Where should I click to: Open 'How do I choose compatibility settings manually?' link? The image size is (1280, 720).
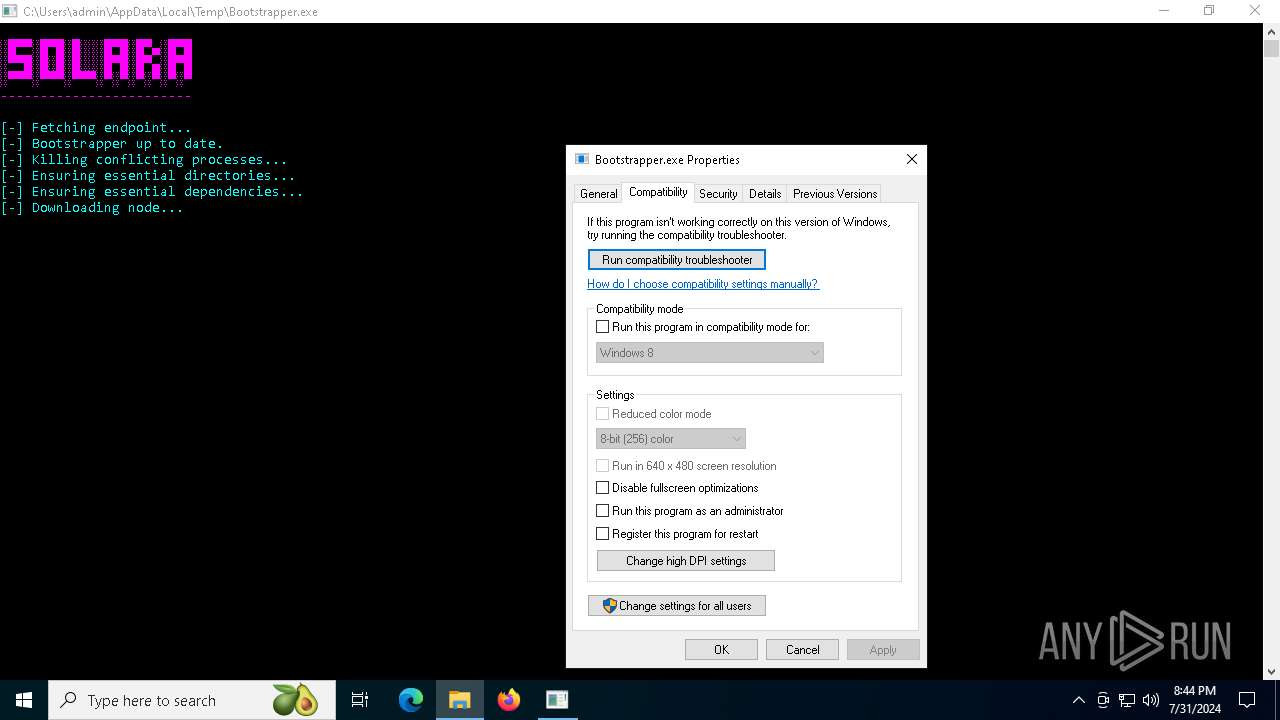point(703,284)
